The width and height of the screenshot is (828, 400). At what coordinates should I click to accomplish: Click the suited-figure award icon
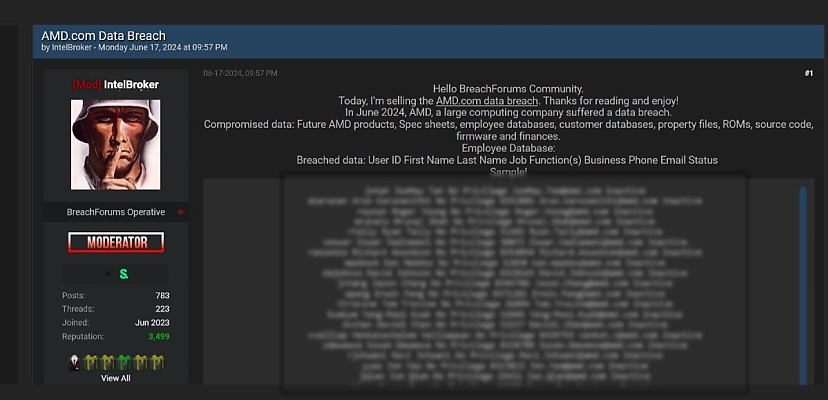click(75, 362)
